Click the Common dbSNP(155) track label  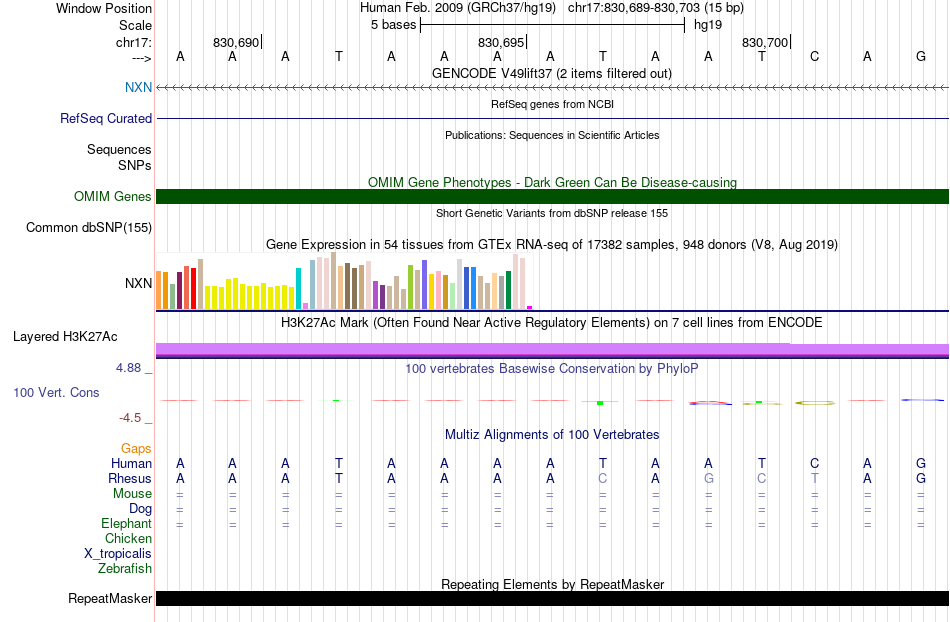tap(89, 227)
